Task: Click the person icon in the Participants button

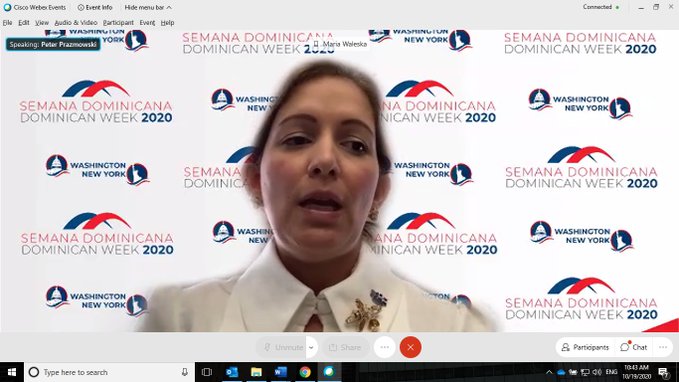Action: (565, 347)
